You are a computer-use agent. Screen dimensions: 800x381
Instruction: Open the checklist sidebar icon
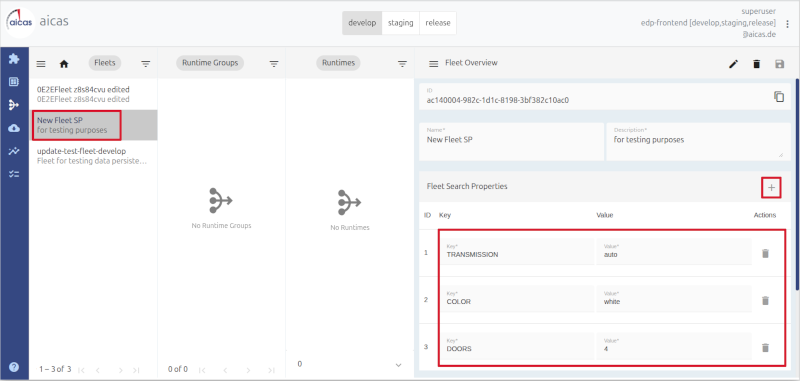14,174
